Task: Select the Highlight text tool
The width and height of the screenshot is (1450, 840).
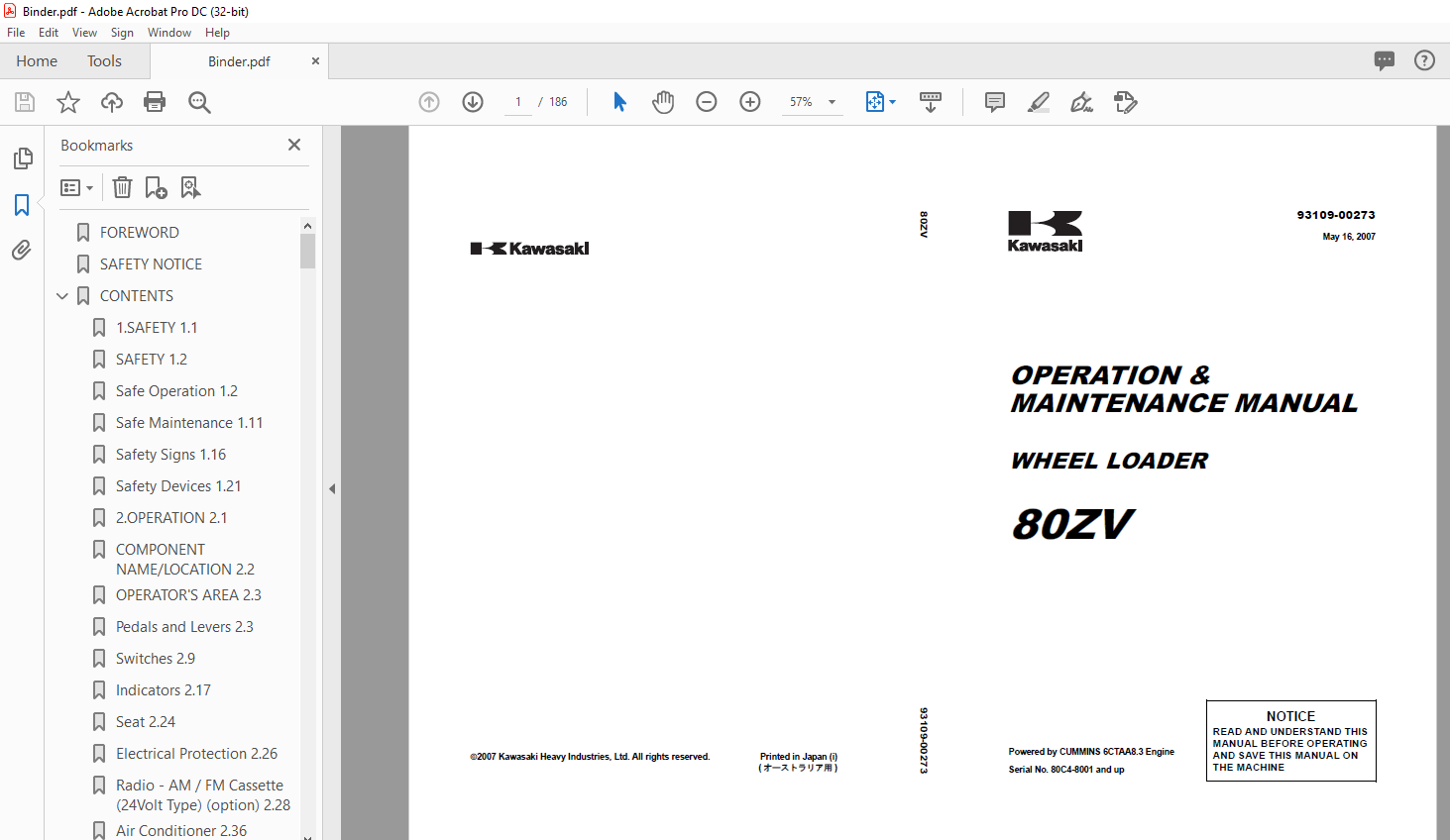Action: [1038, 102]
